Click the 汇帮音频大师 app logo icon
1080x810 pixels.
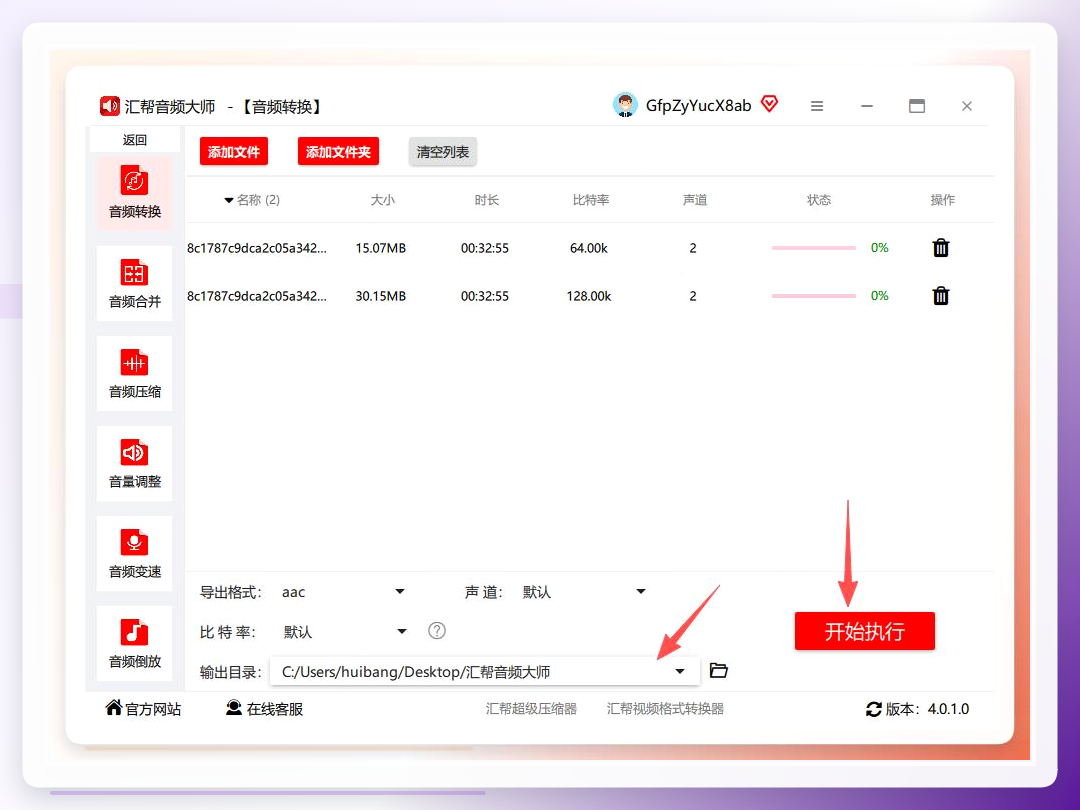point(110,106)
